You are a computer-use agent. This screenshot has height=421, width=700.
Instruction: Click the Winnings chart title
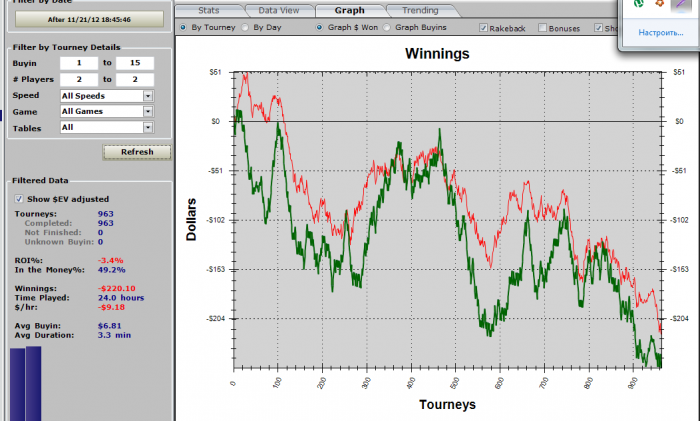click(437, 54)
